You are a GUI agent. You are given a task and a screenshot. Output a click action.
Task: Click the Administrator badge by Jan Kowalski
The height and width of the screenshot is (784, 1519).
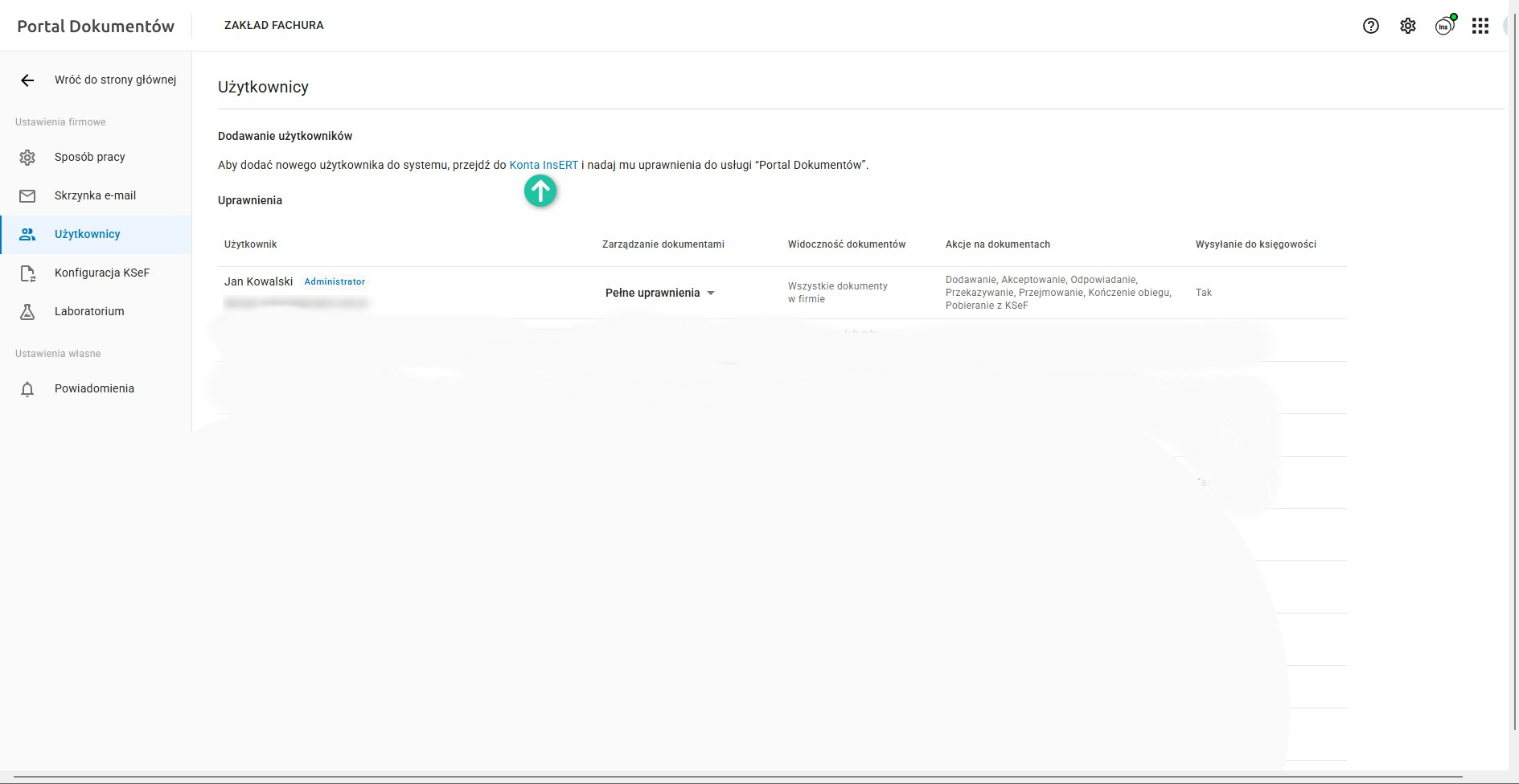pos(335,282)
